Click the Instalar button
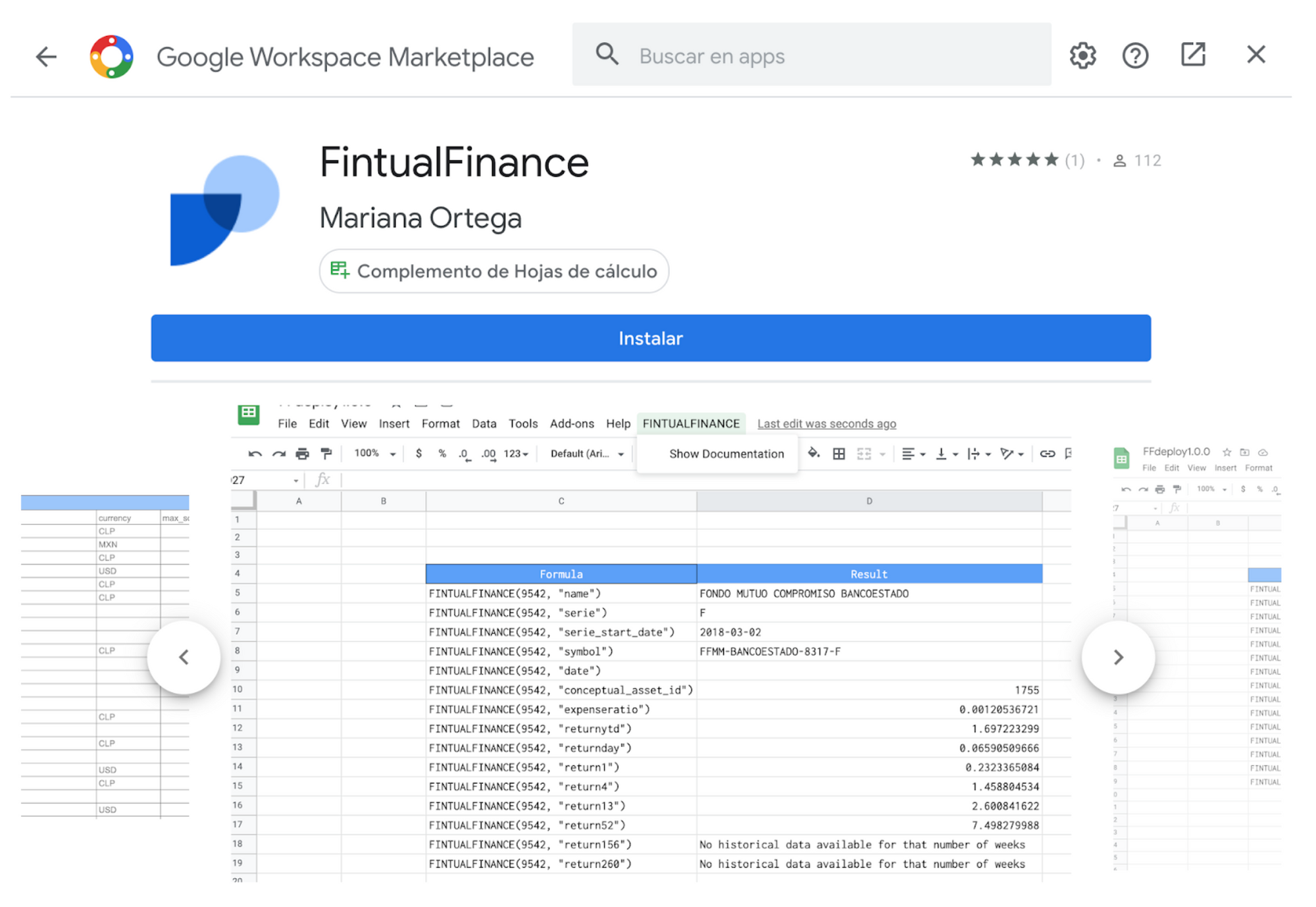The height and width of the screenshot is (907, 1316). point(650,338)
